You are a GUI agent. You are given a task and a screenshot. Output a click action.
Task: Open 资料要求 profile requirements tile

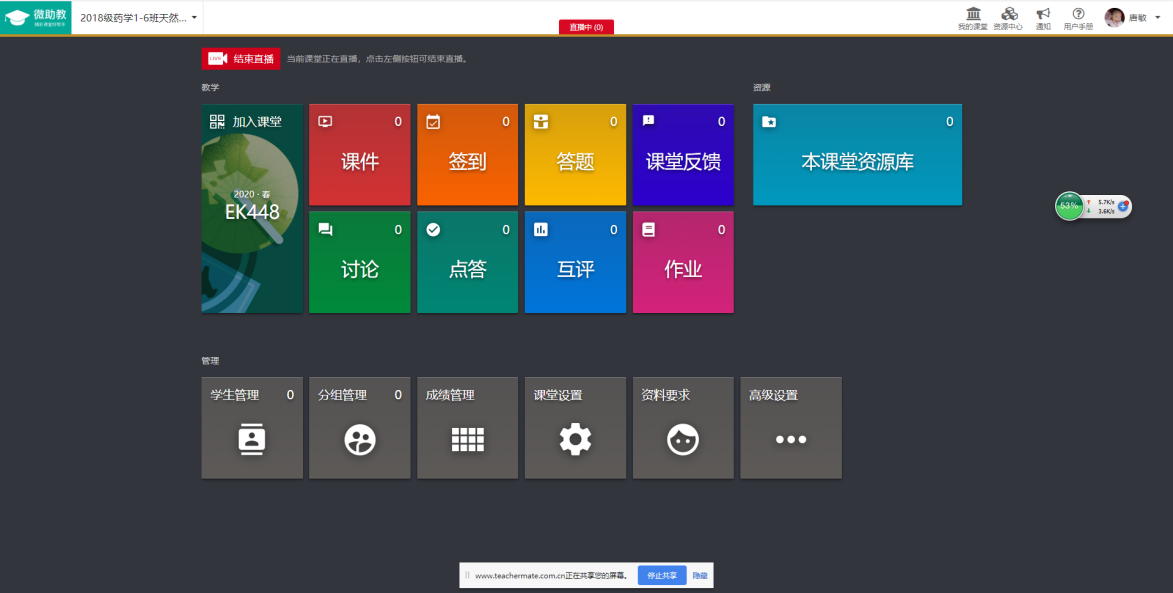click(683, 428)
